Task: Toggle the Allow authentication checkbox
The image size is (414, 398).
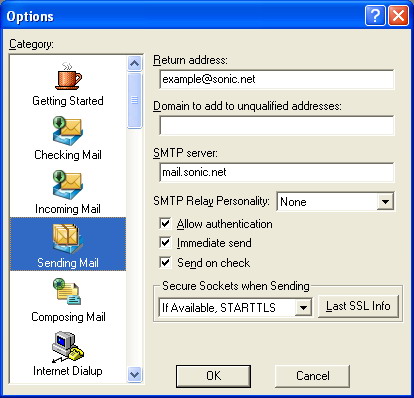Action: pos(165,223)
